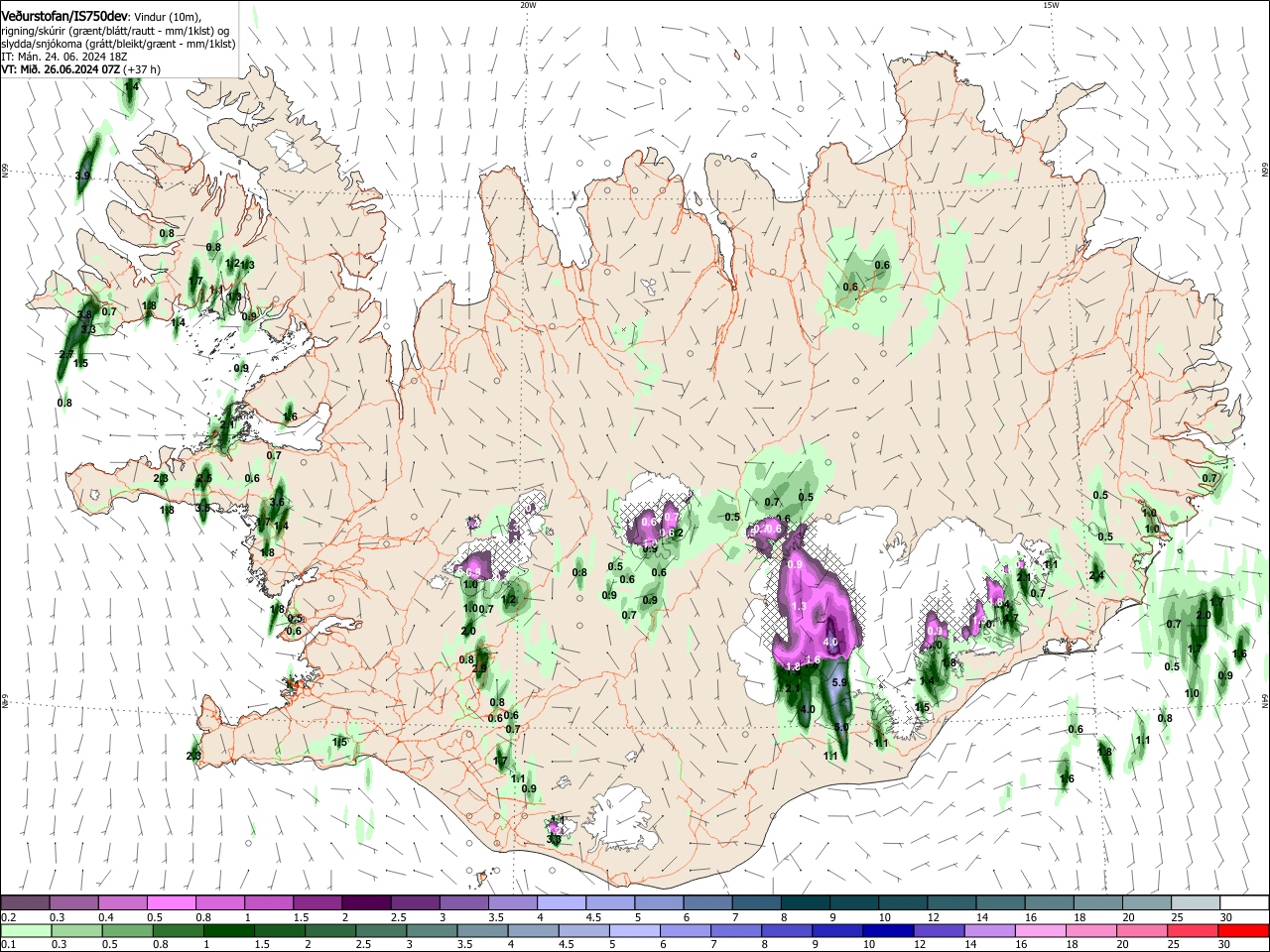The width and height of the screenshot is (1270, 952).
Task: Choose the green 0.5 swatch in lower legend row
Action: pos(128,931)
